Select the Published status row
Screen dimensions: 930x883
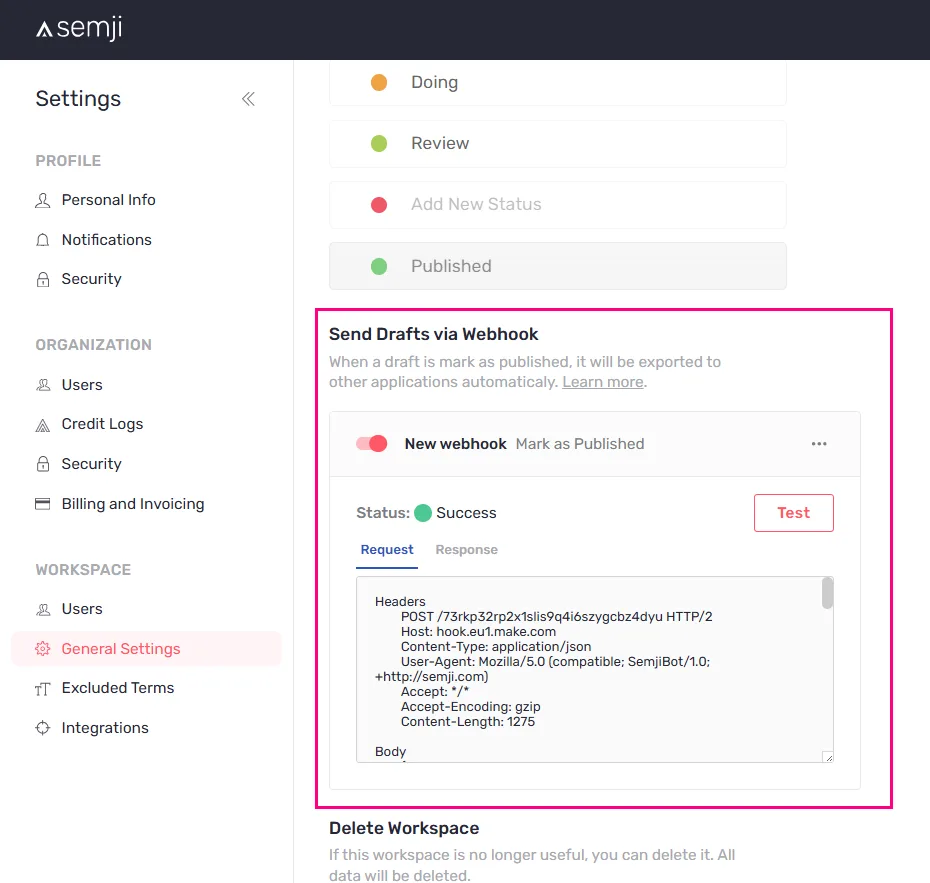558,266
